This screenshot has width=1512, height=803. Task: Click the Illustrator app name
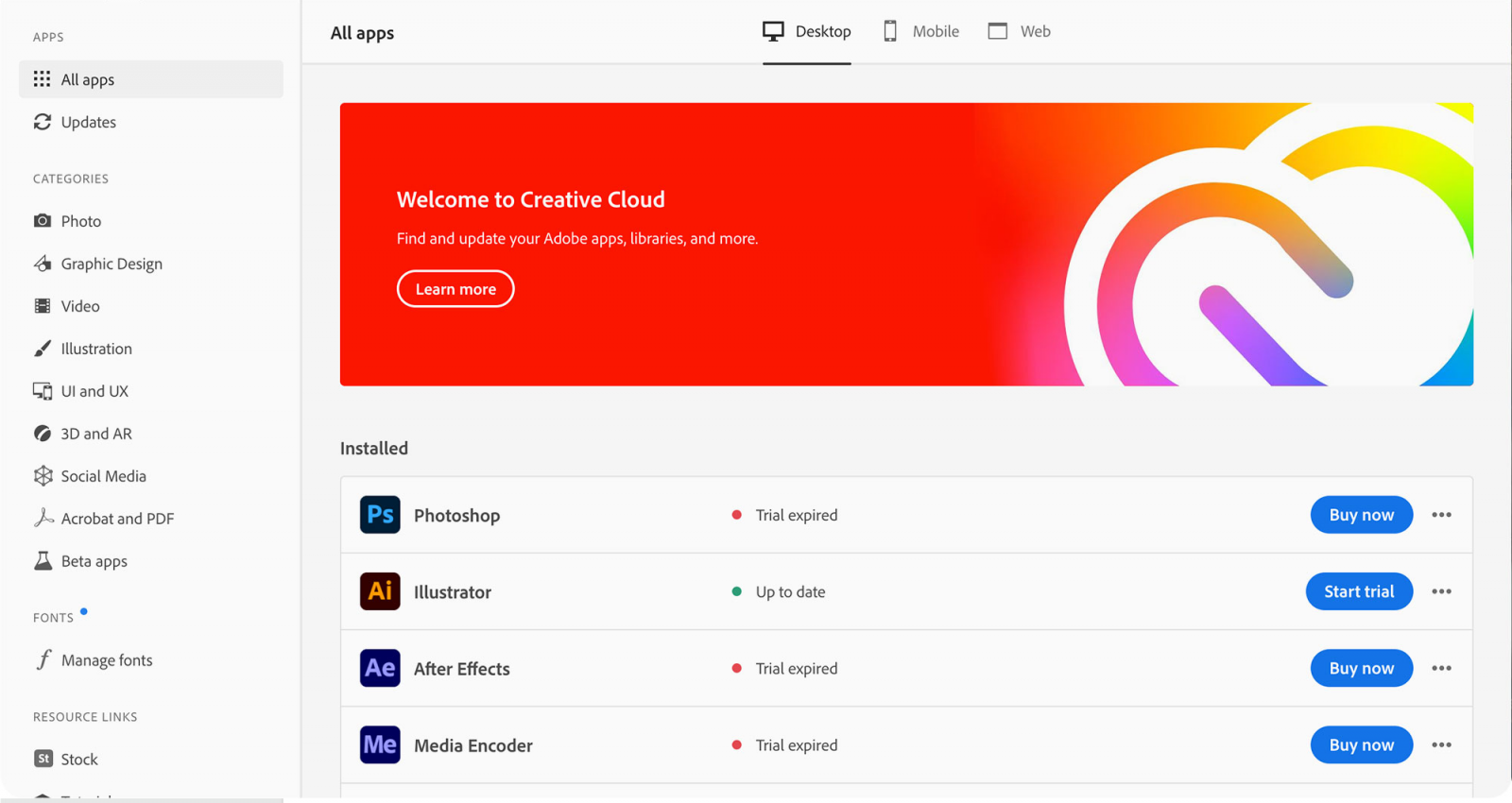pyautogui.click(x=453, y=592)
